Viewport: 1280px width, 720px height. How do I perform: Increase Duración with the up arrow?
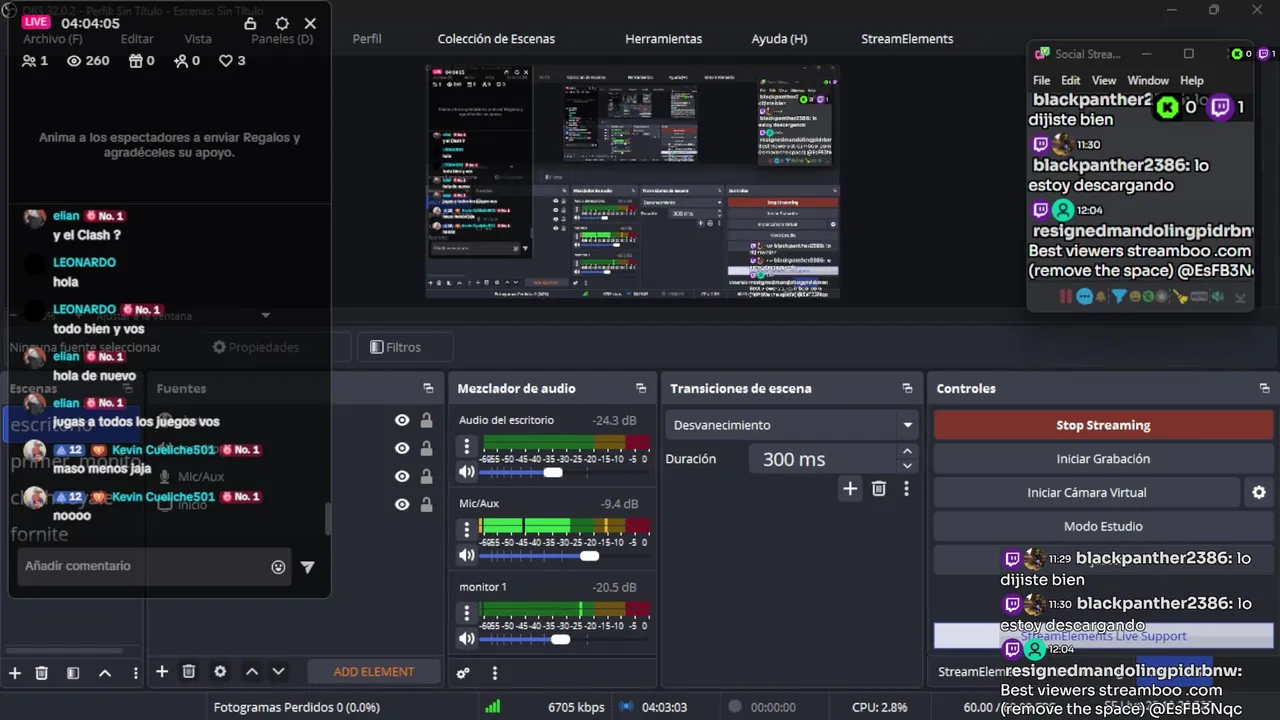click(x=907, y=452)
